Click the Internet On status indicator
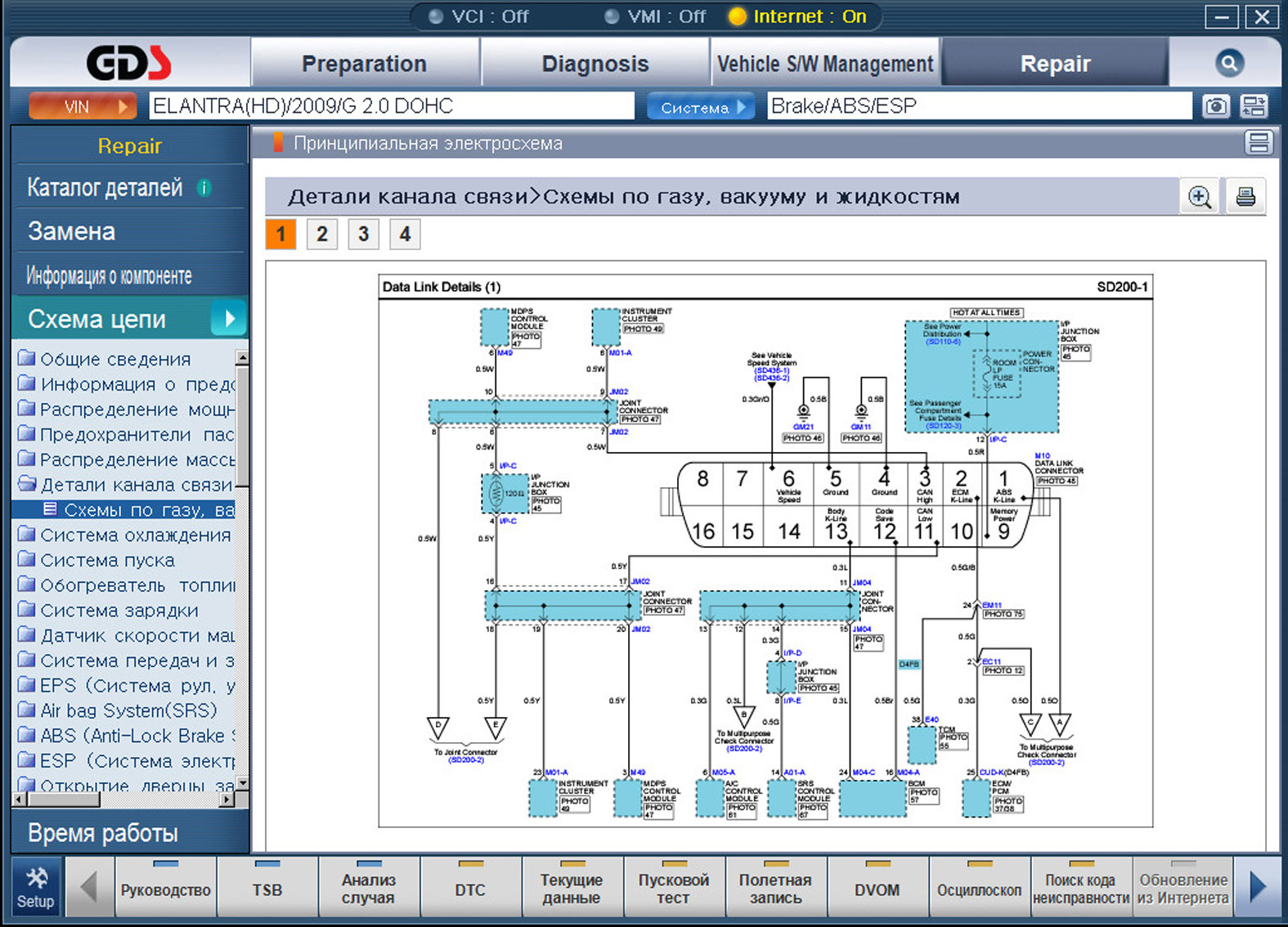This screenshot has height=927, width=1288. pos(797,16)
